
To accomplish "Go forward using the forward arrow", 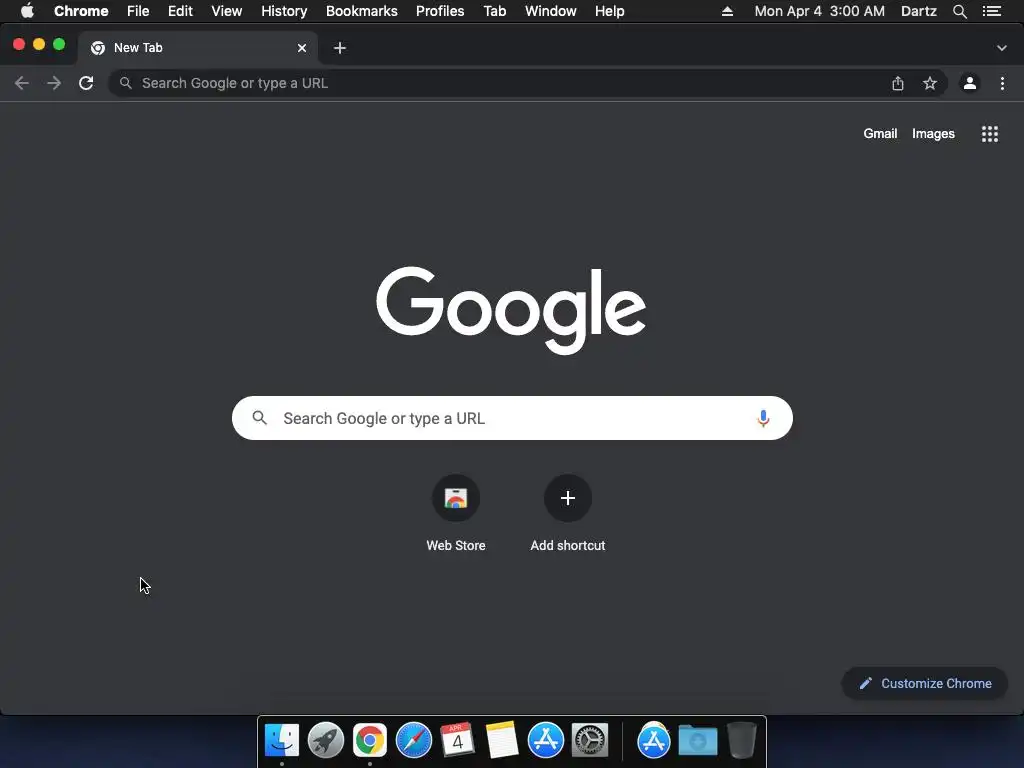I will point(54,83).
